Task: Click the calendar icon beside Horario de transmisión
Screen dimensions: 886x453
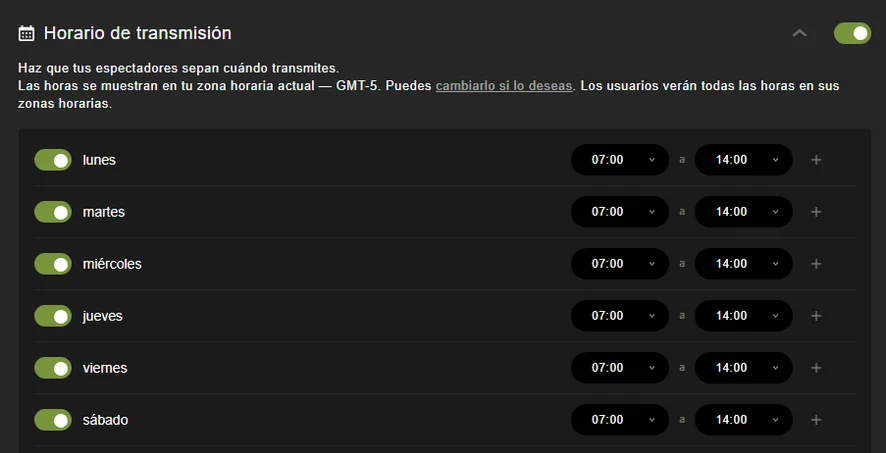Action: tap(27, 33)
